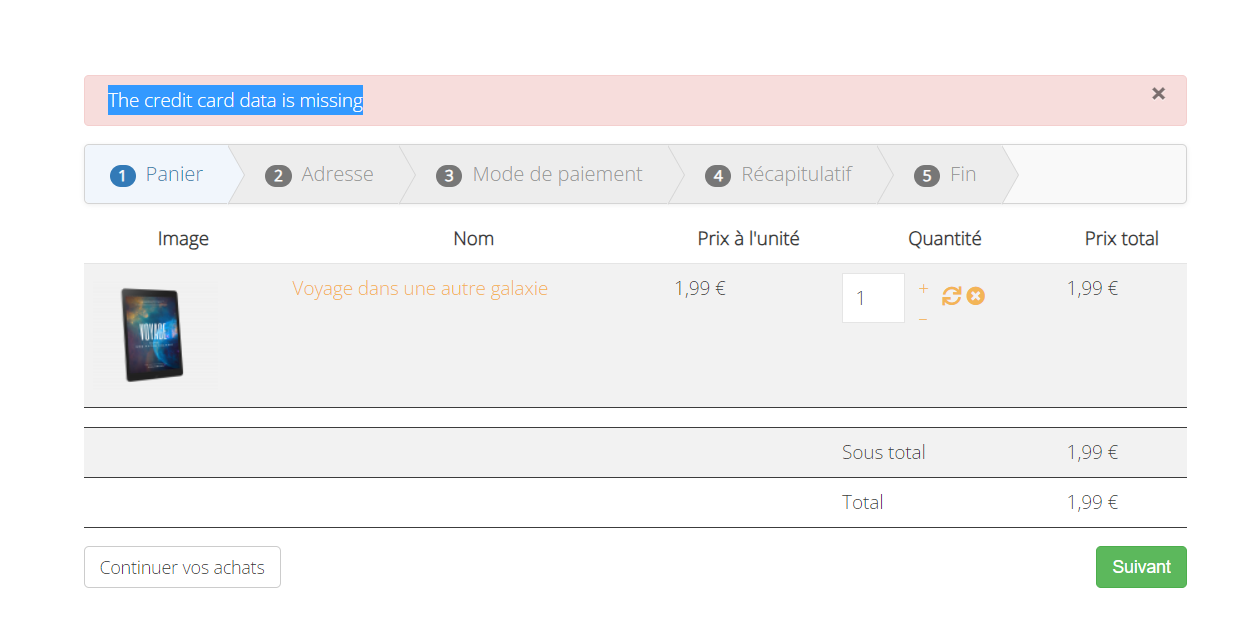The width and height of the screenshot is (1238, 618).
Task: Switch to the Mode de paiement step
Action: [540, 175]
